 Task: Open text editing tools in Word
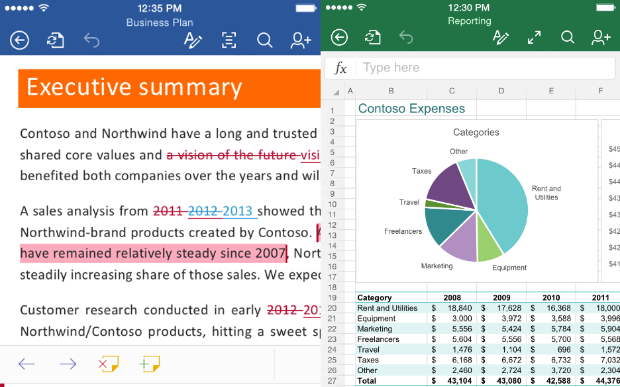click(193, 40)
